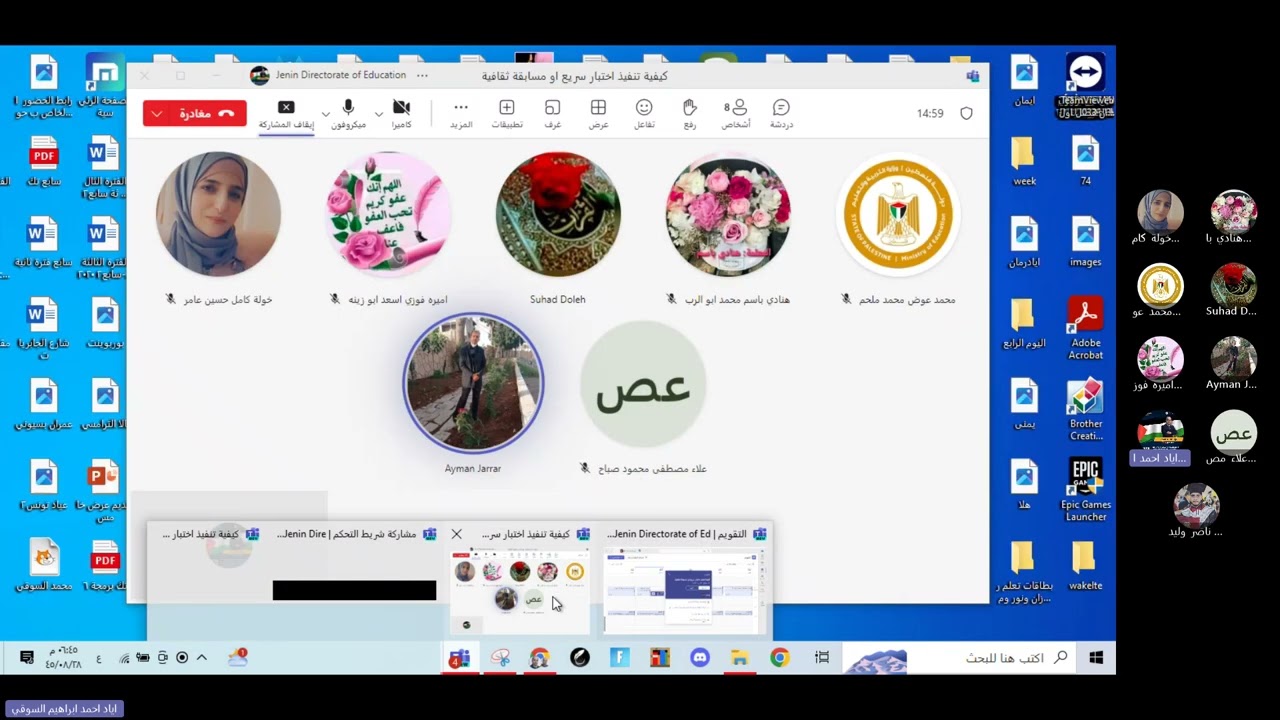This screenshot has width=1280, height=720.
Task: Open the Snipping Tool taskbar icon
Action: tap(501, 658)
